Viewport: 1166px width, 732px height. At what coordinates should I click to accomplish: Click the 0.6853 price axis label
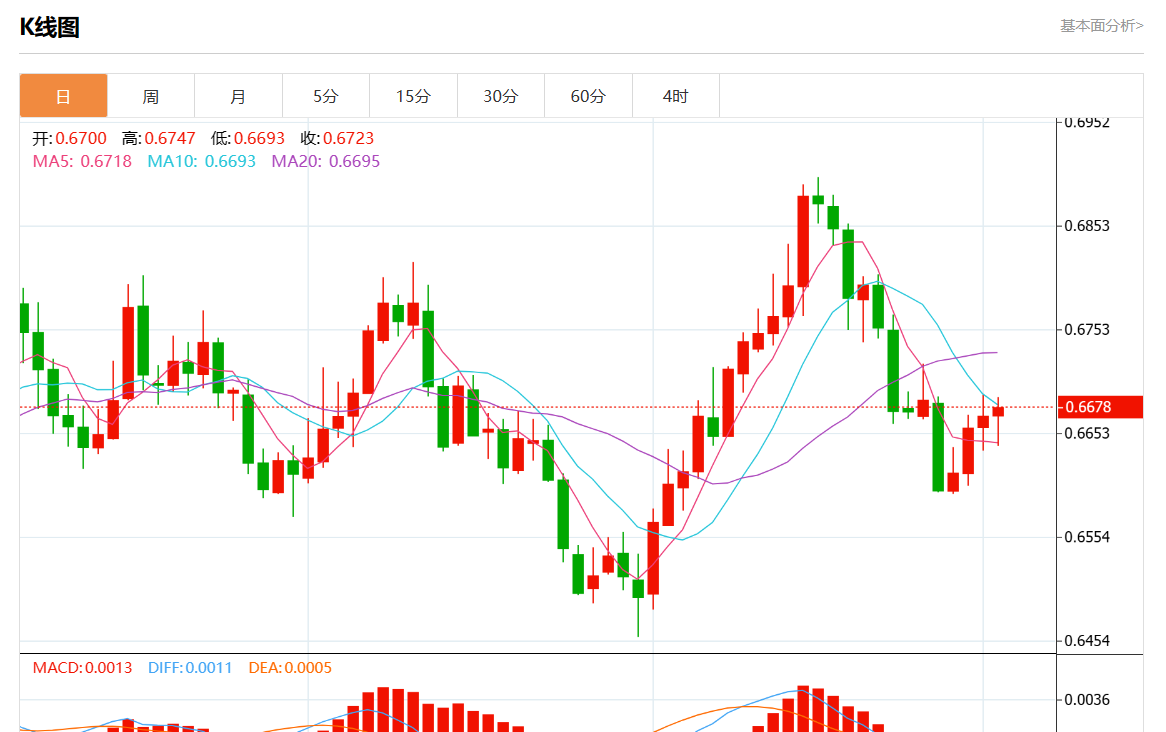[1087, 226]
